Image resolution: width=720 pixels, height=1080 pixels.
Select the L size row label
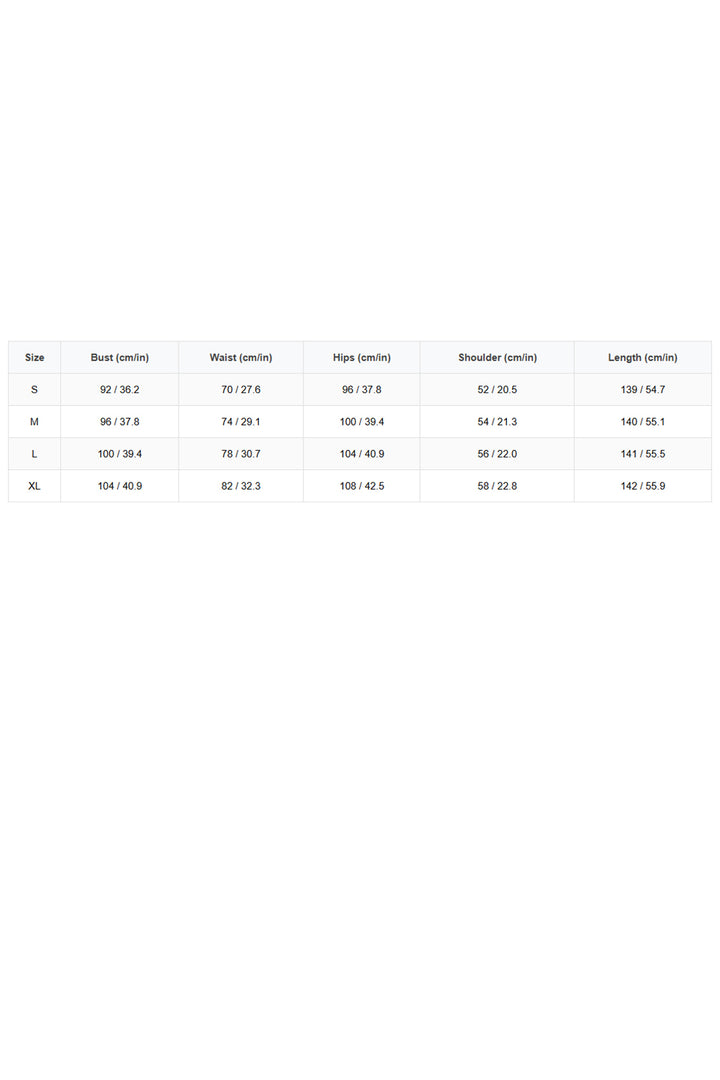click(34, 454)
